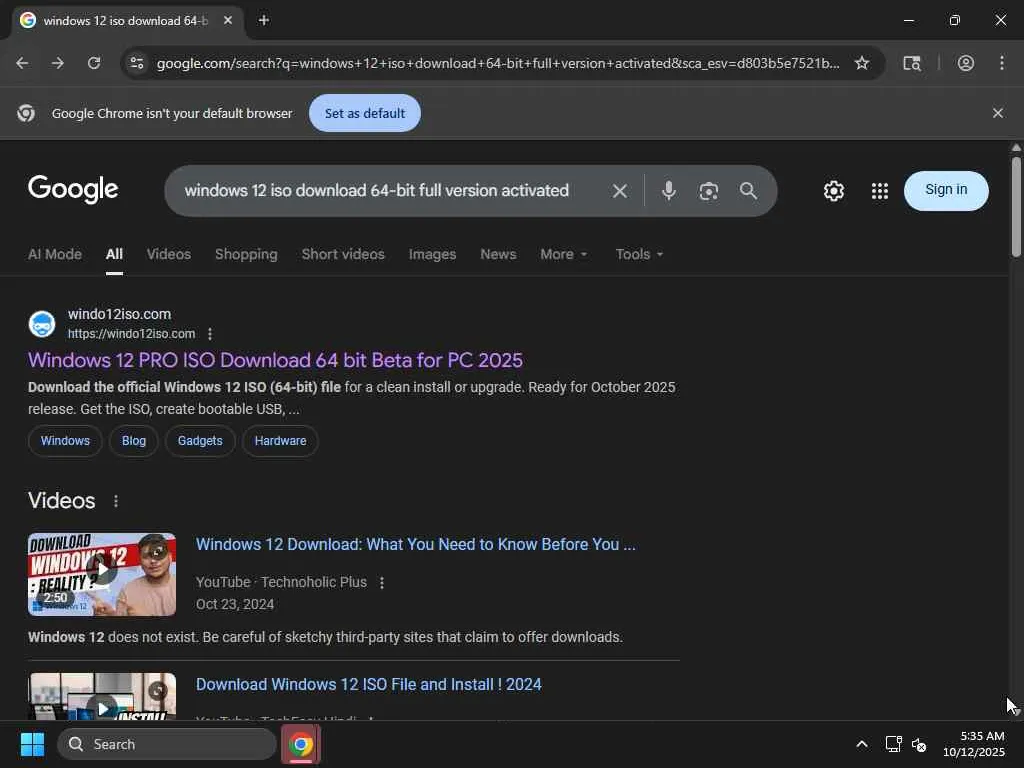This screenshot has width=1024, height=768.
Task: Open network status icon in tray
Action: [893, 744]
